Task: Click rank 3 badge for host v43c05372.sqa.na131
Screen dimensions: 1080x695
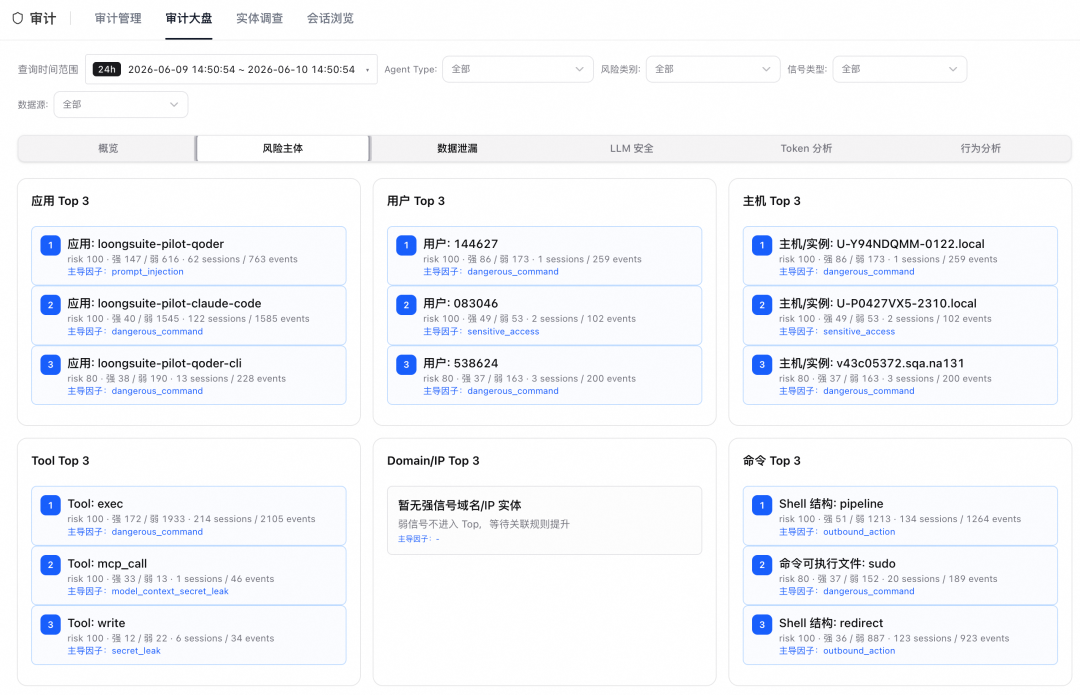Action: pyautogui.click(x=762, y=364)
